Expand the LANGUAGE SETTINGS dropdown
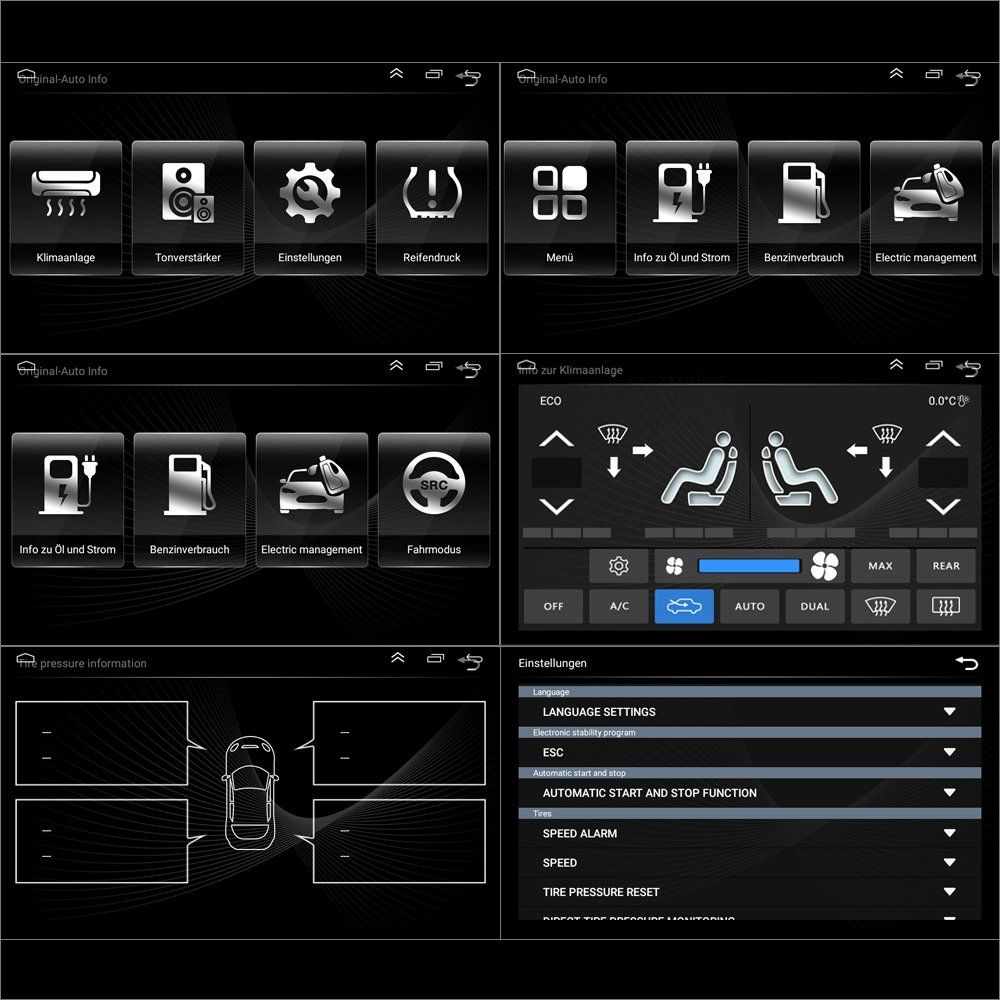 pos(949,712)
